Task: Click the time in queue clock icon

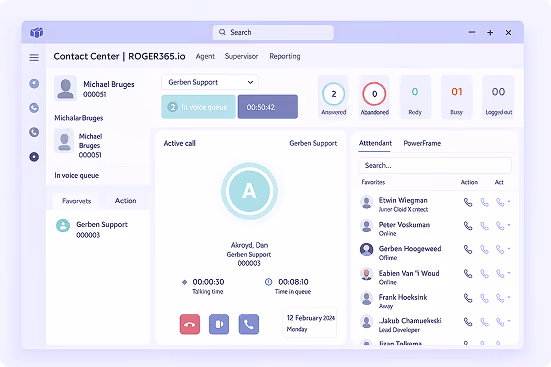Action: pos(268,282)
